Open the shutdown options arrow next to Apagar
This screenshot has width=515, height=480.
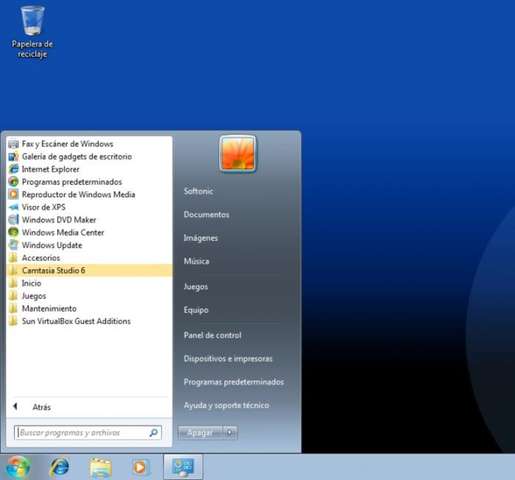pos(230,433)
